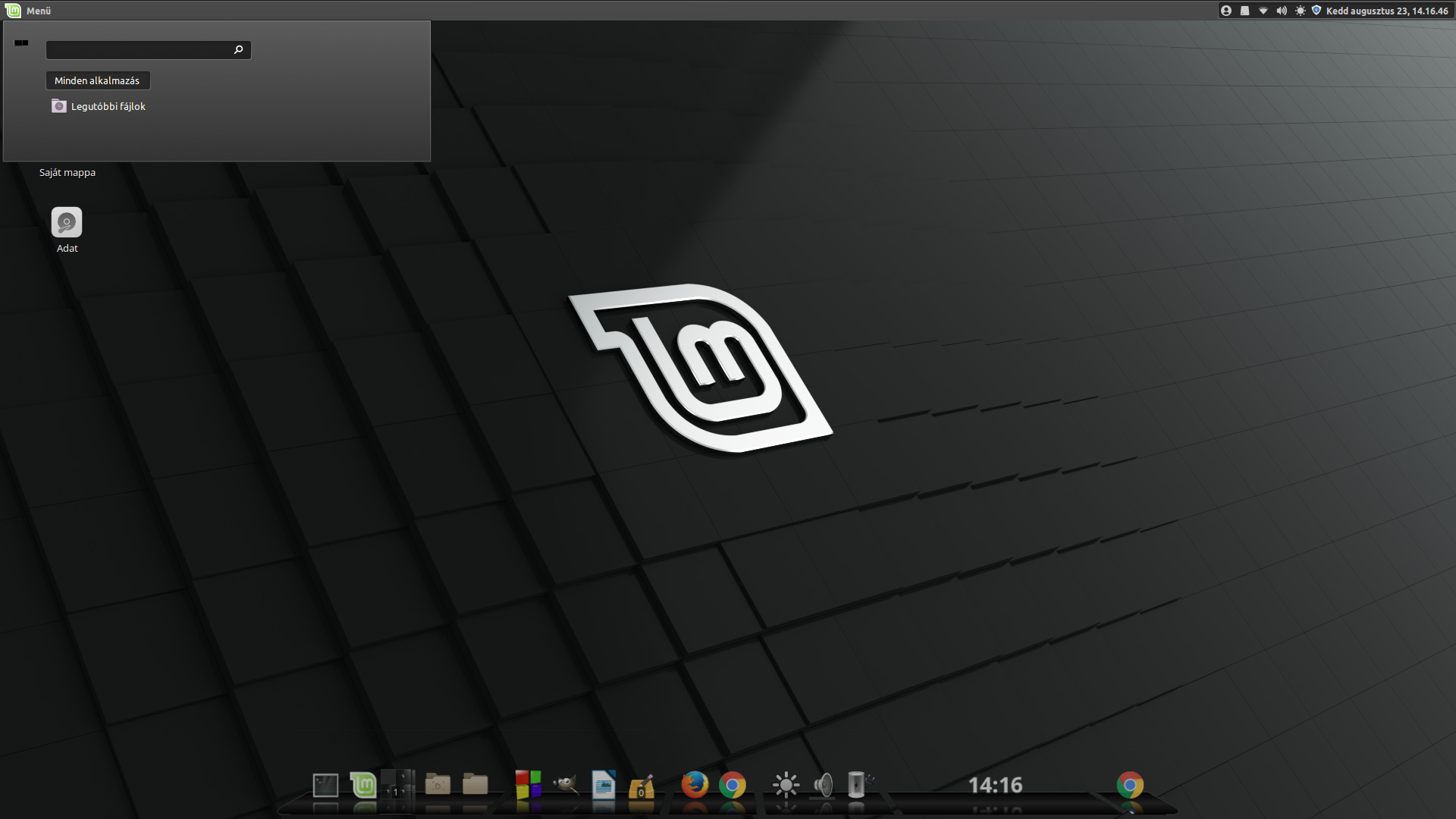Open the Wi-Fi network applet in panel
The width and height of the screenshot is (1456, 819).
pyautogui.click(x=1263, y=11)
